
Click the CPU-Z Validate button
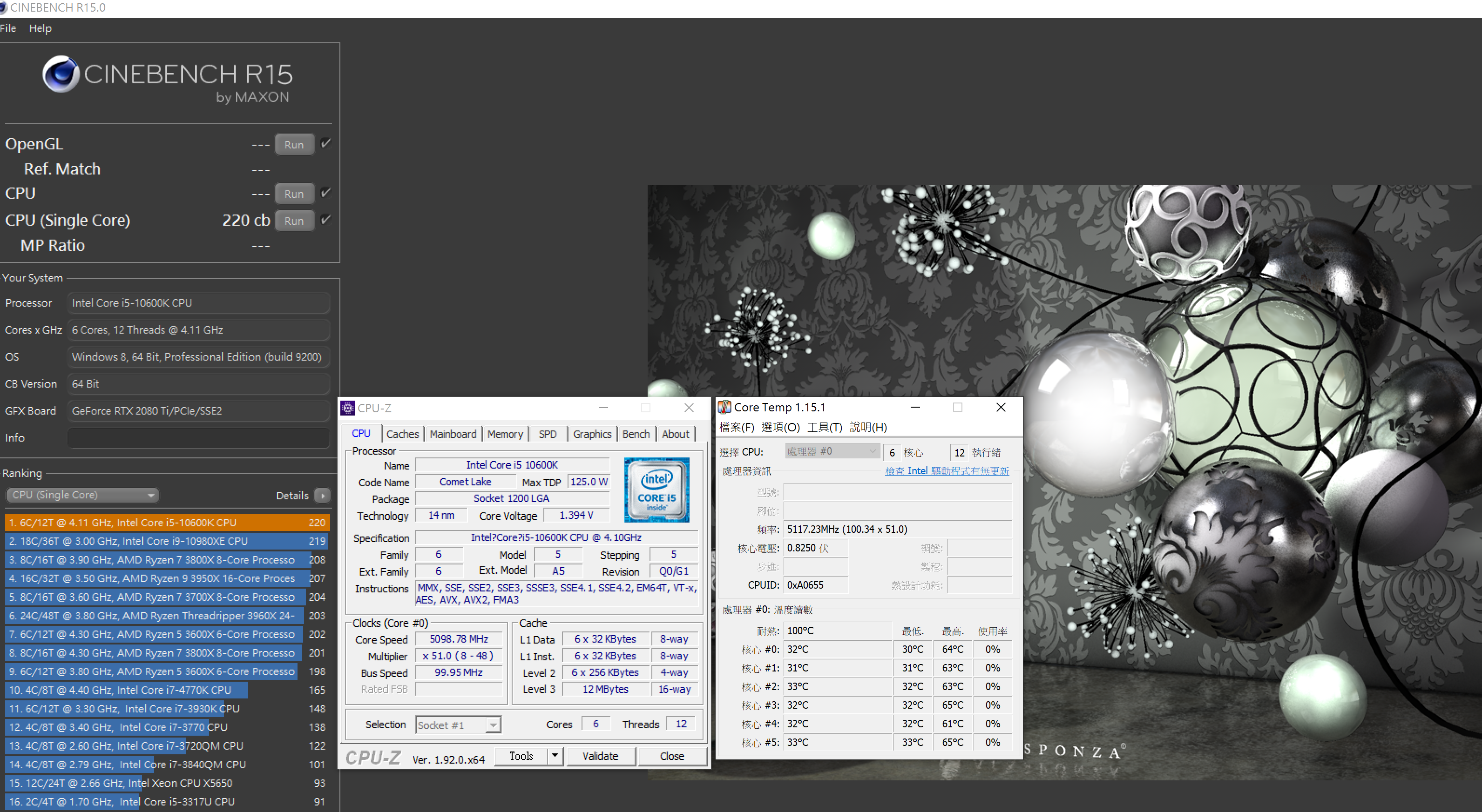tap(601, 756)
